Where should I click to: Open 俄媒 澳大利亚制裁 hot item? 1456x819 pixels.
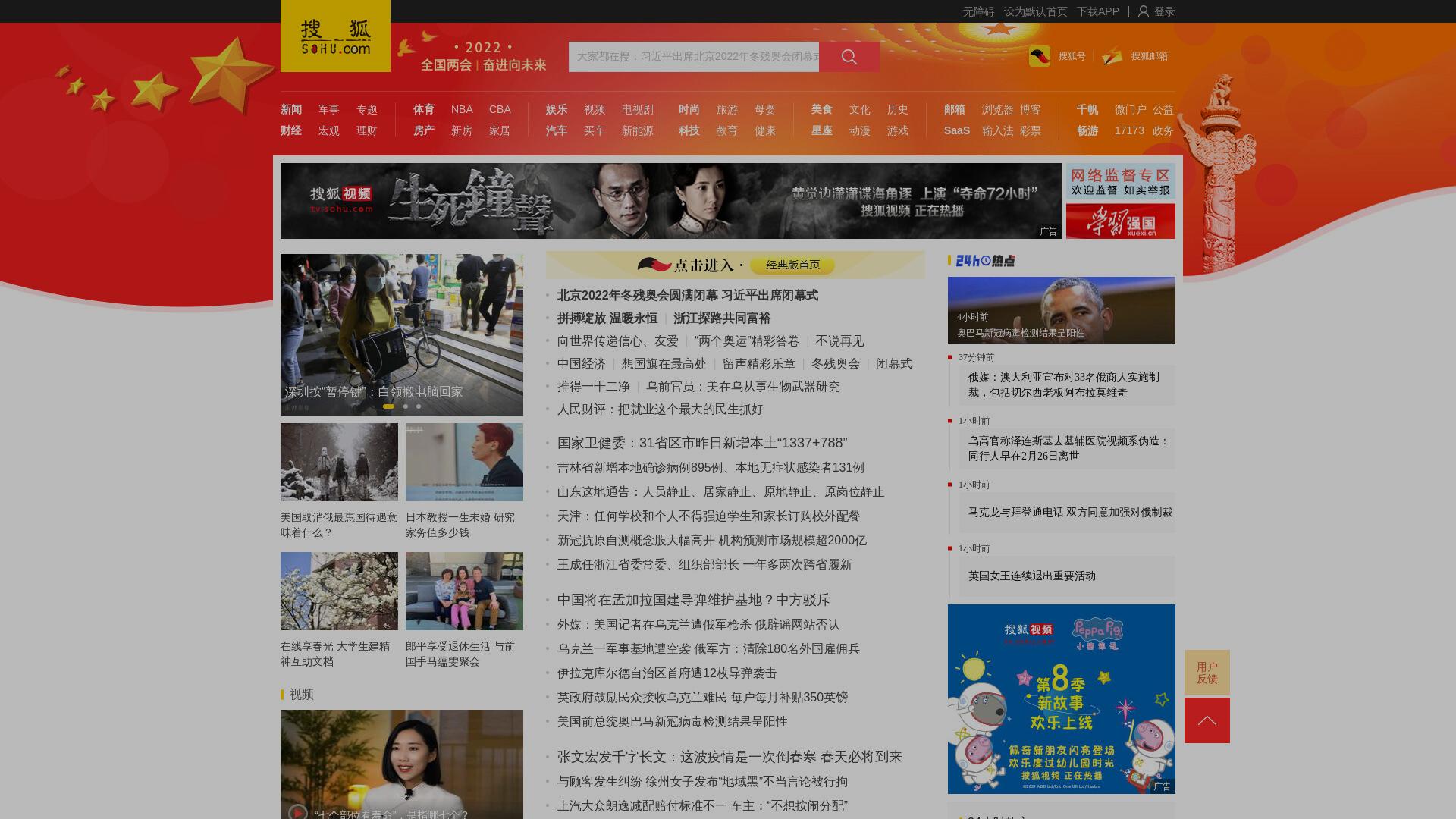click(1067, 384)
